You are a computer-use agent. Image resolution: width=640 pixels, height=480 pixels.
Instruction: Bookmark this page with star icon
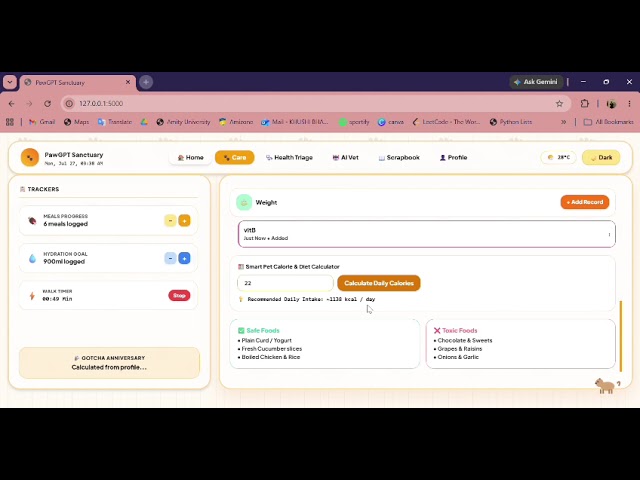(559, 104)
